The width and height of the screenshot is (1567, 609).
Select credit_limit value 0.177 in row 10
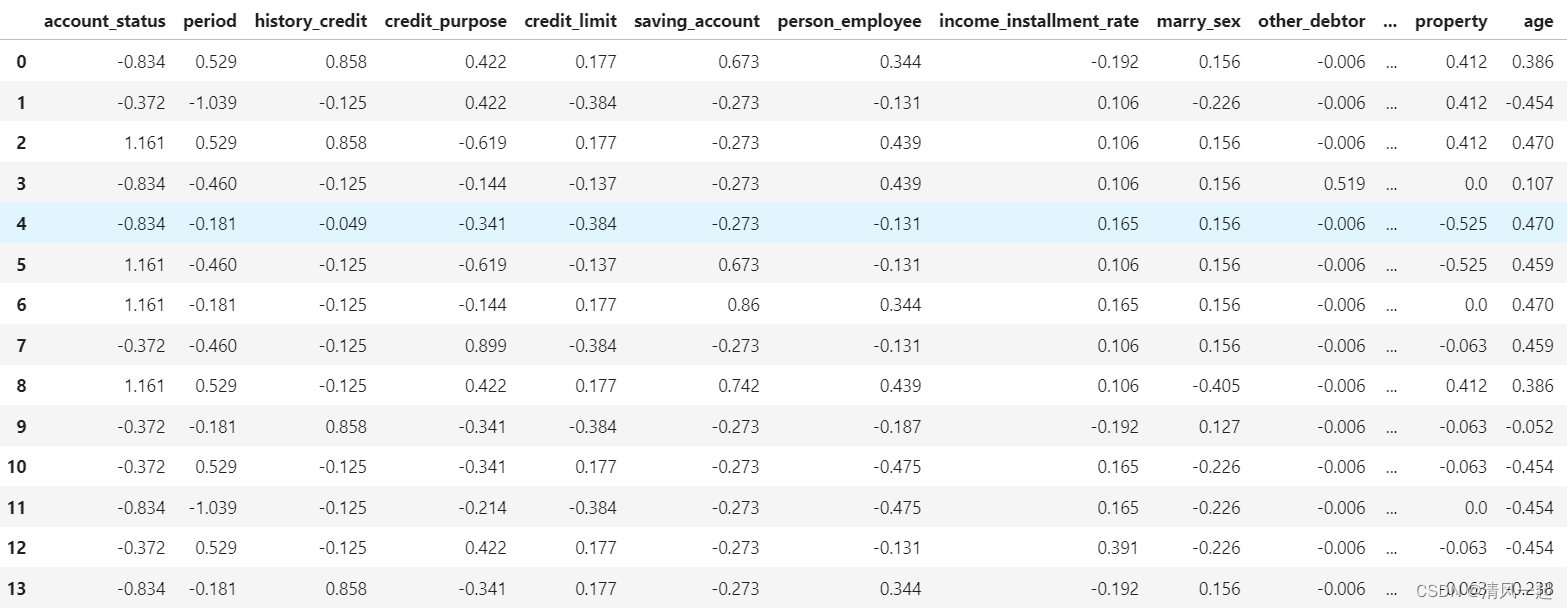tap(596, 467)
